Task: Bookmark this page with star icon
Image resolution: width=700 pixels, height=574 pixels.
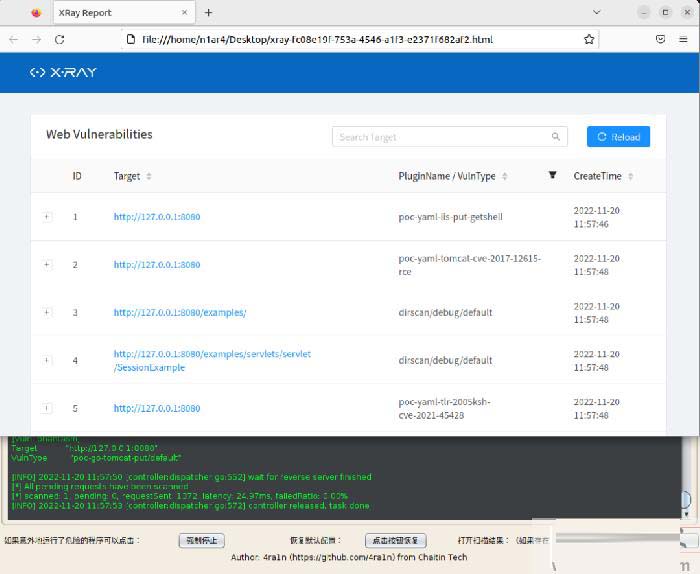Action: click(589, 39)
